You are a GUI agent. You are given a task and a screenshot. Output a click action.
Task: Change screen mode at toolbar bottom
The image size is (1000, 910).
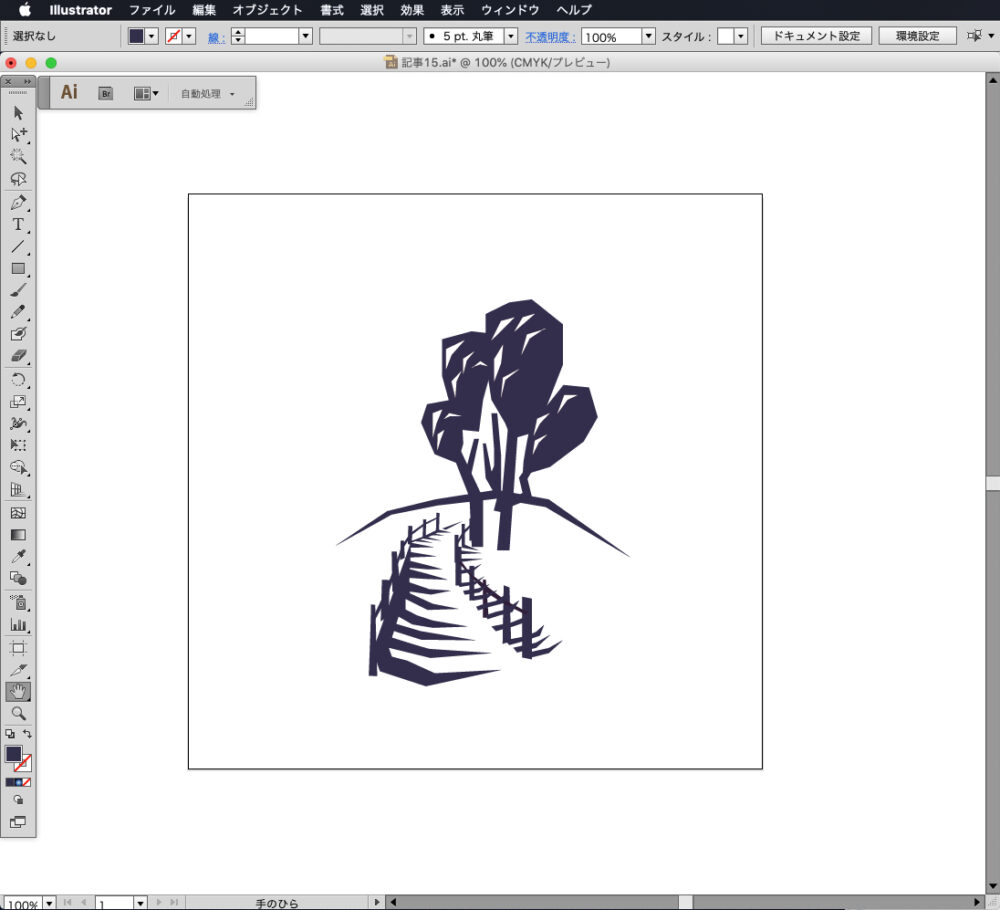[x=18, y=822]
